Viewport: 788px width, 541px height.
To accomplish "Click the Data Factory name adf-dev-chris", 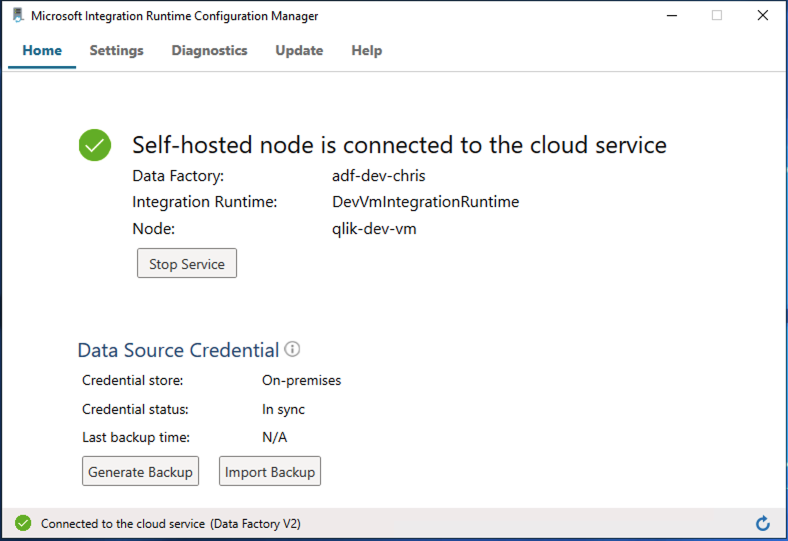I will (x=378, y=176).
